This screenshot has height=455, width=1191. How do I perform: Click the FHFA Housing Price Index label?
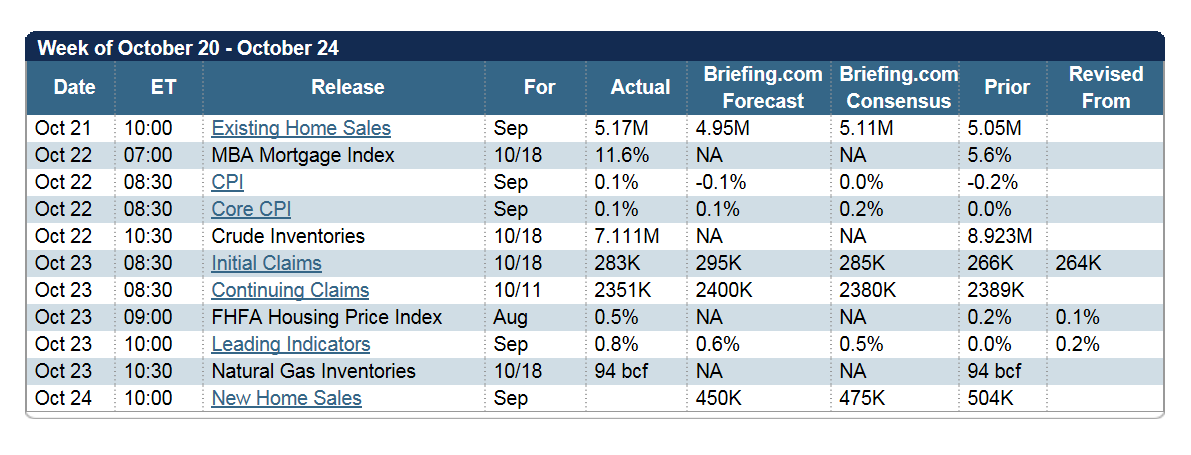(x=327, y=317)
